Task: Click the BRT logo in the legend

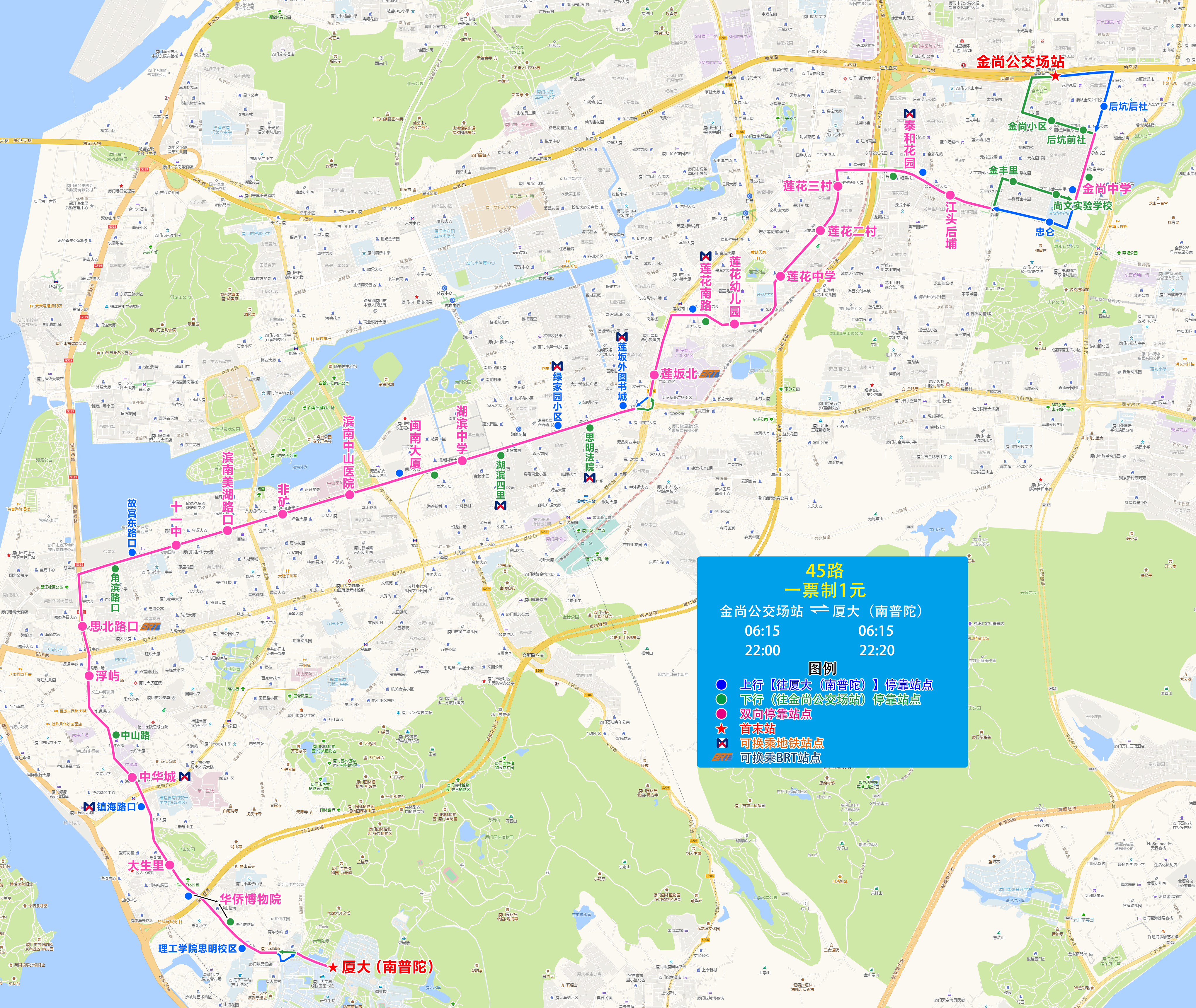Action: [722, 758]
